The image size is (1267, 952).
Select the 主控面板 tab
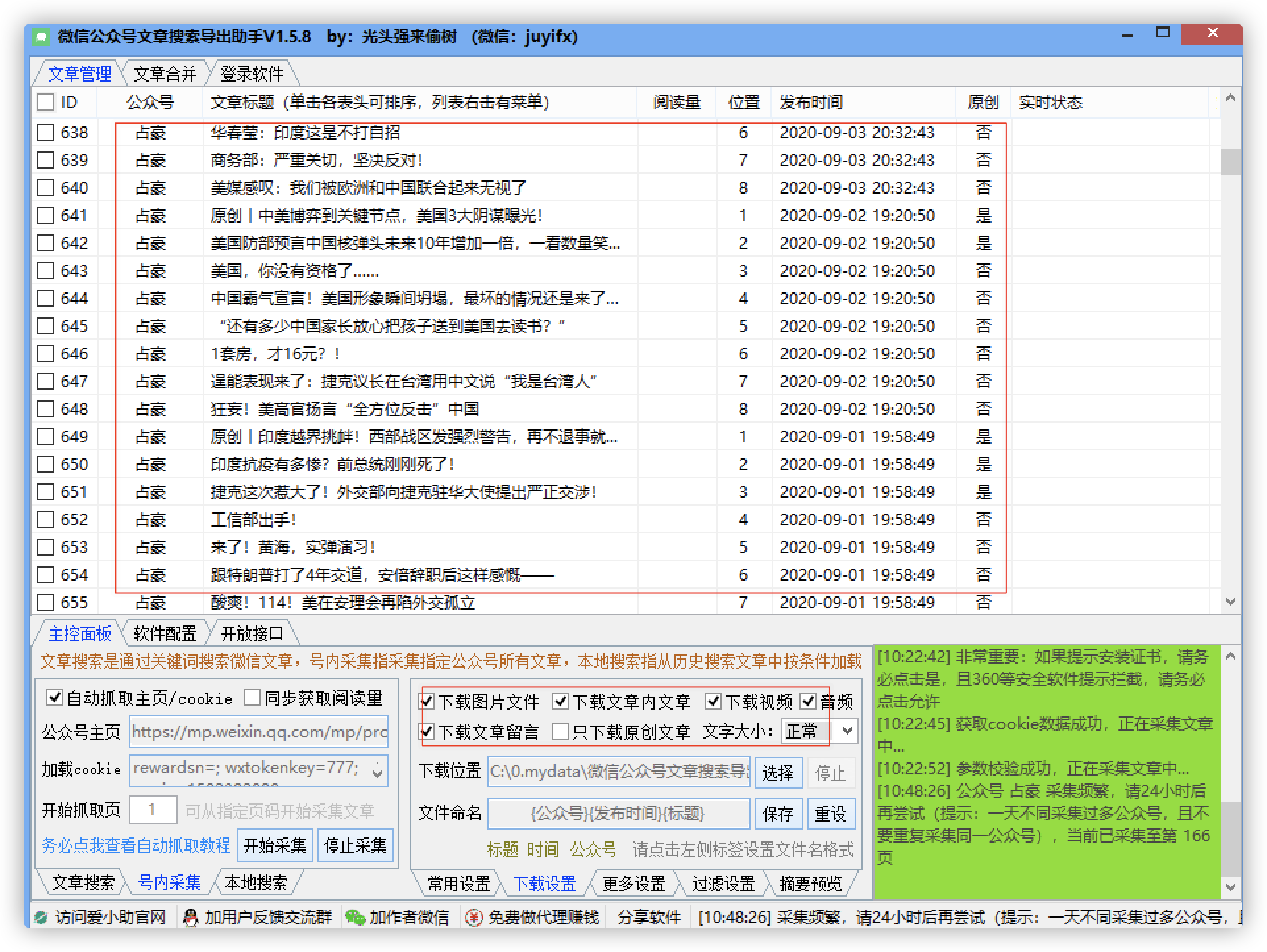80,633
